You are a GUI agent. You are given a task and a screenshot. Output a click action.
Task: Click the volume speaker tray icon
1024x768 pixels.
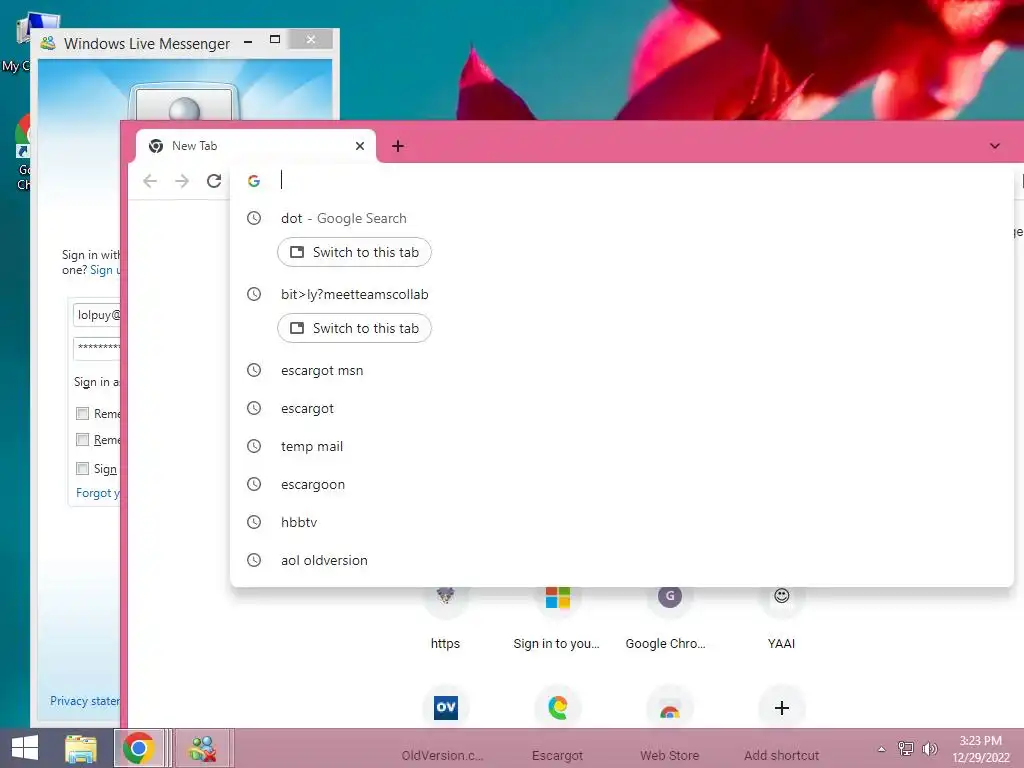tap(929, 748)
